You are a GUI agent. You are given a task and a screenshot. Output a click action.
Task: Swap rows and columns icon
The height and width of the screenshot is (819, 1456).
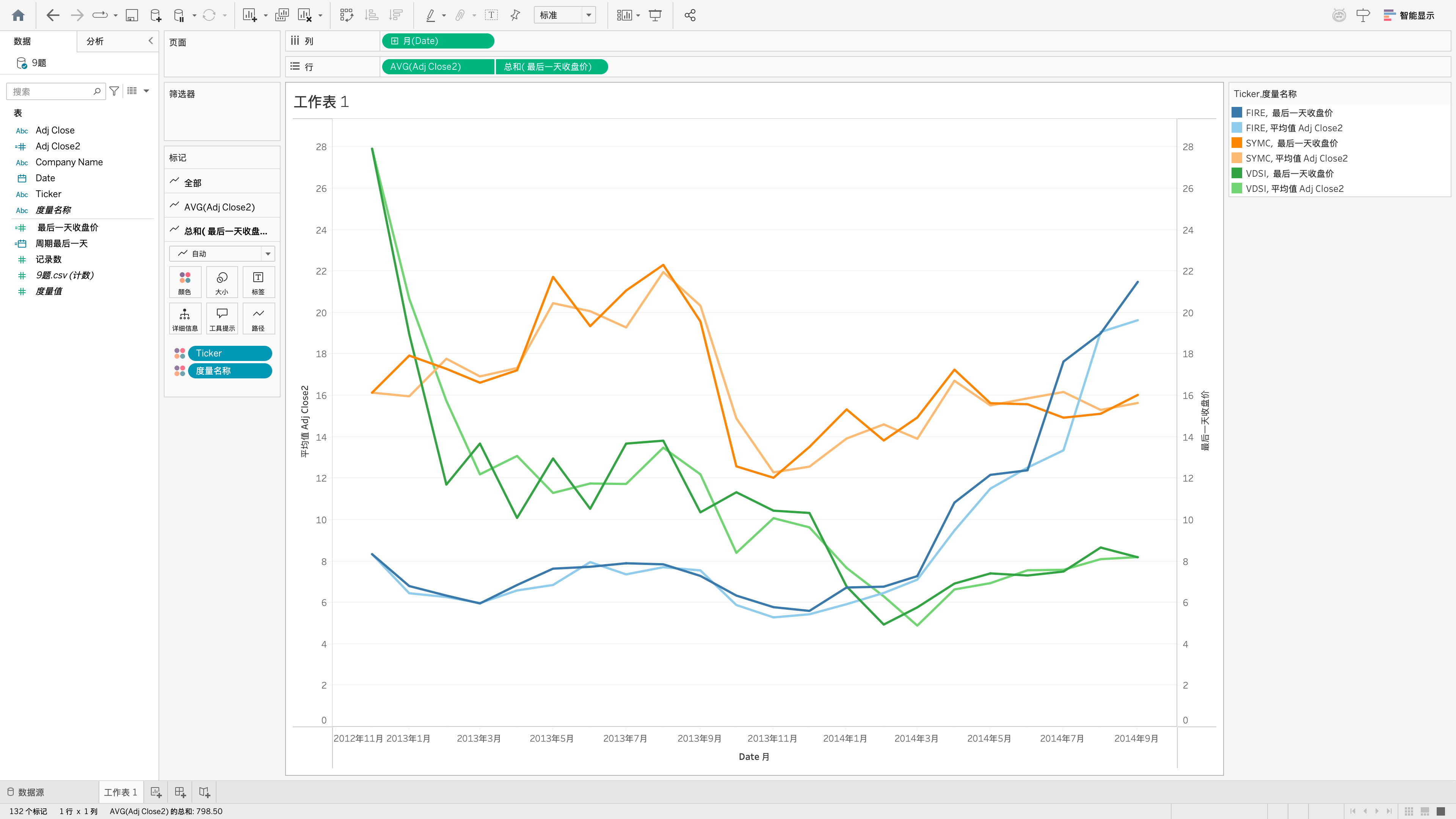[347, 15]
